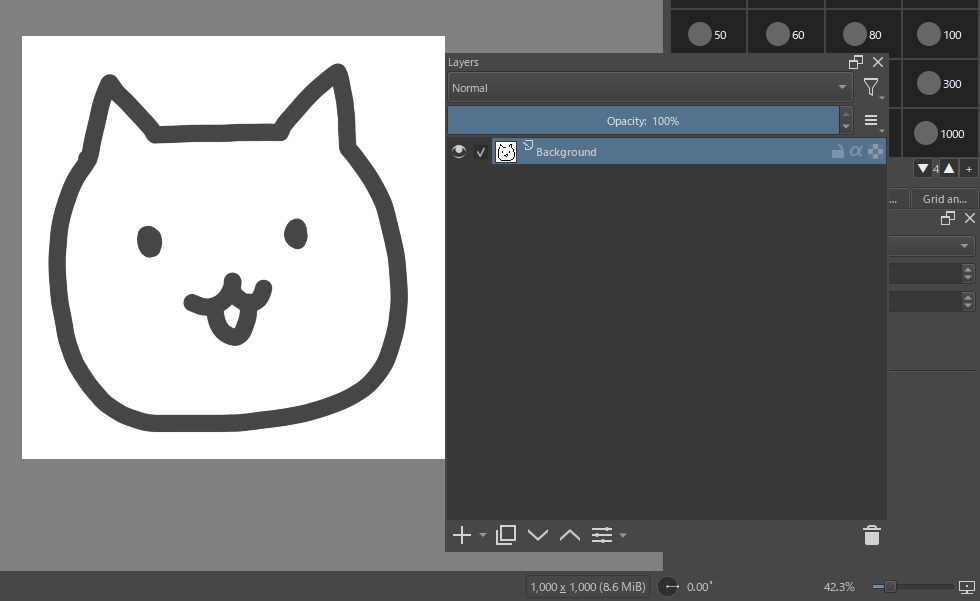Move layer down with the down chevron
Screen dimensions: 980x601
pos(538,535)
